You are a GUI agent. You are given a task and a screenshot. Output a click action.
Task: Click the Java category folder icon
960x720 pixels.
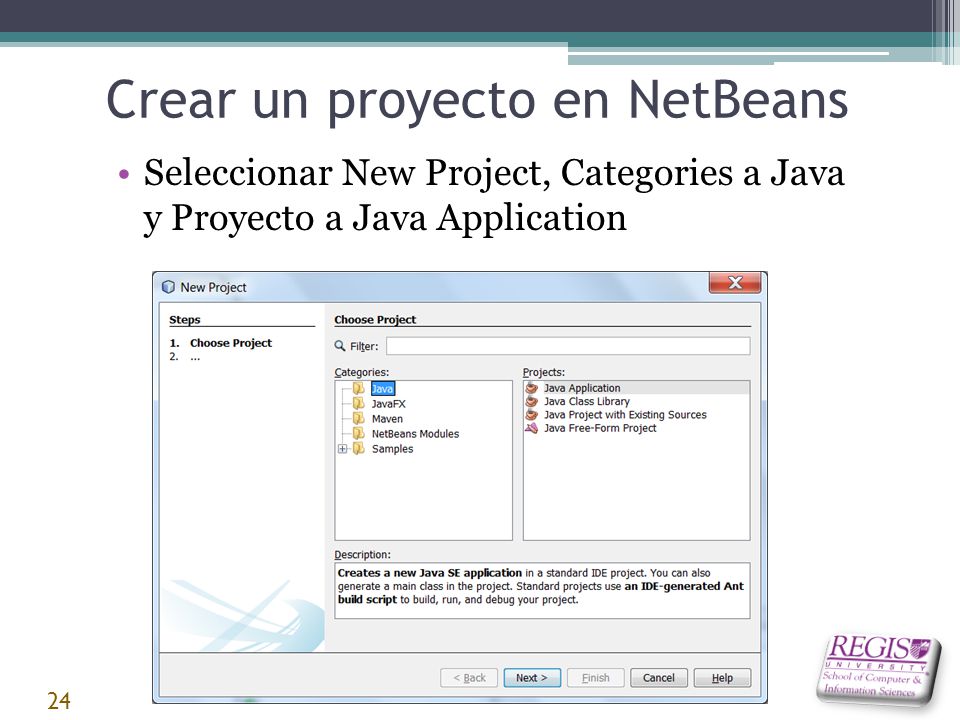click(359, 388)
